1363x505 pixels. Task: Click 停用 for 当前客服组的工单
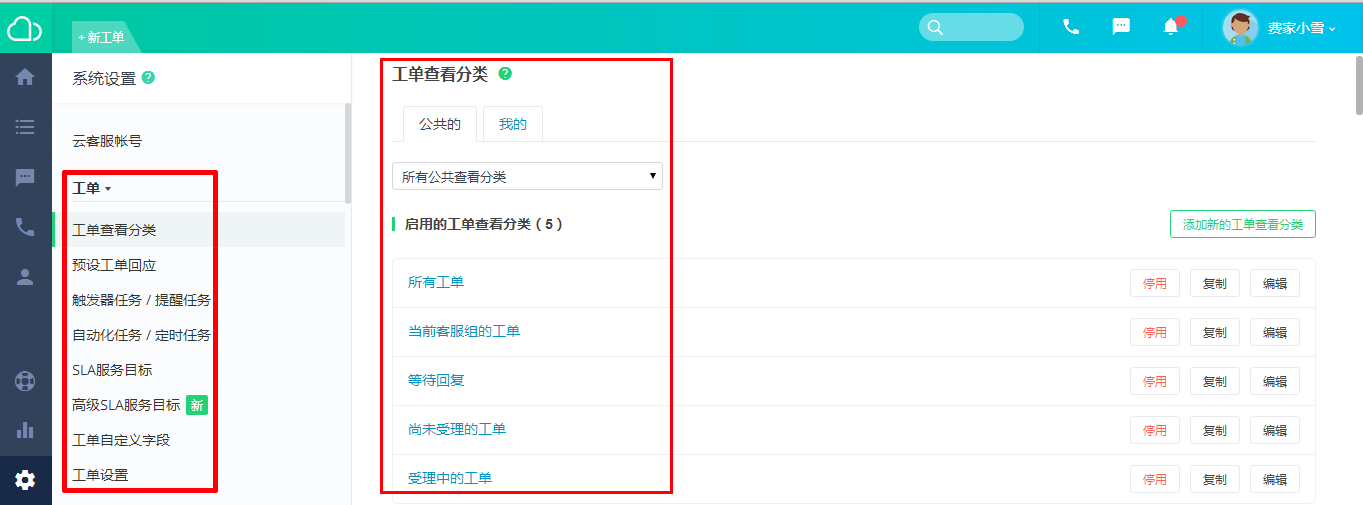(x=1155, y=332)
